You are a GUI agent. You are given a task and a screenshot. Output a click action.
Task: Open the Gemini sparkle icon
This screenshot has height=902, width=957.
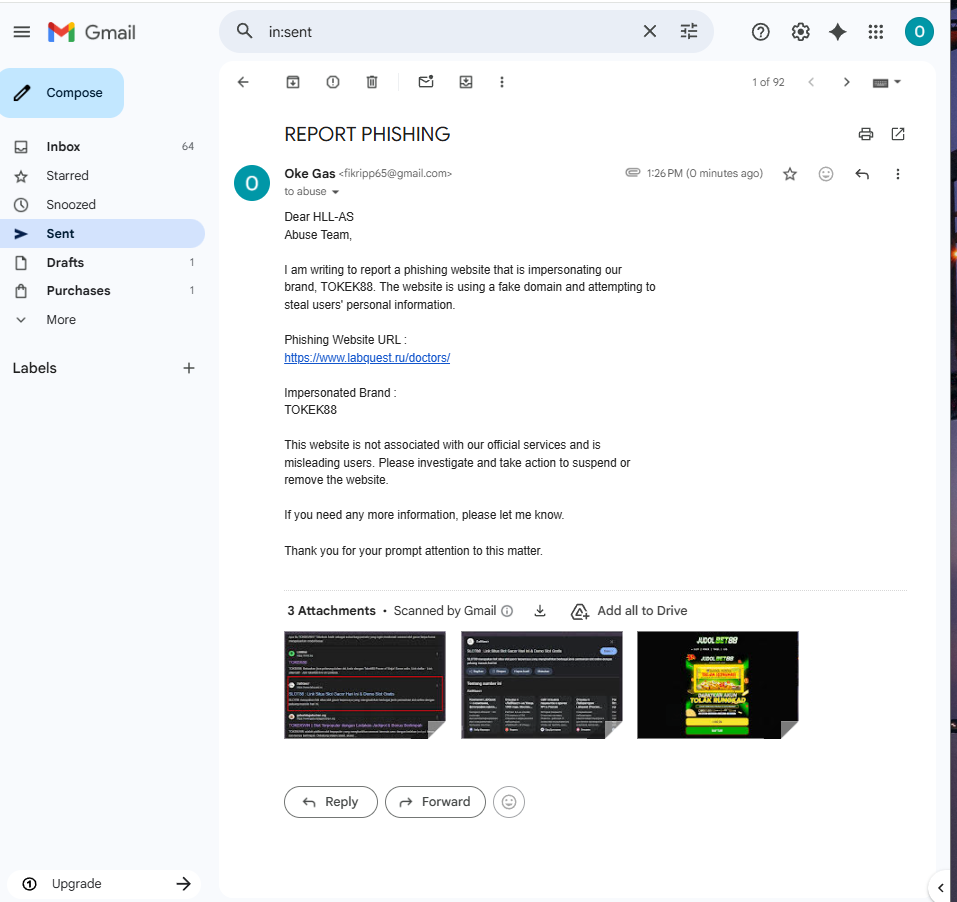(837, 32)
